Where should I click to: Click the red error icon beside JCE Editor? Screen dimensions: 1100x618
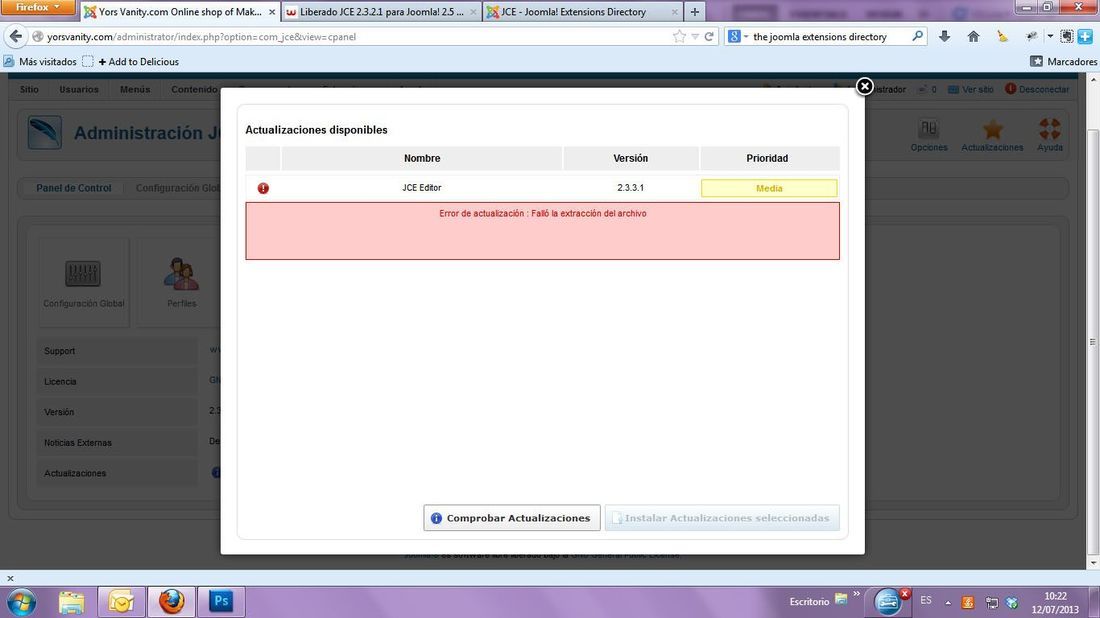point(263,188)
